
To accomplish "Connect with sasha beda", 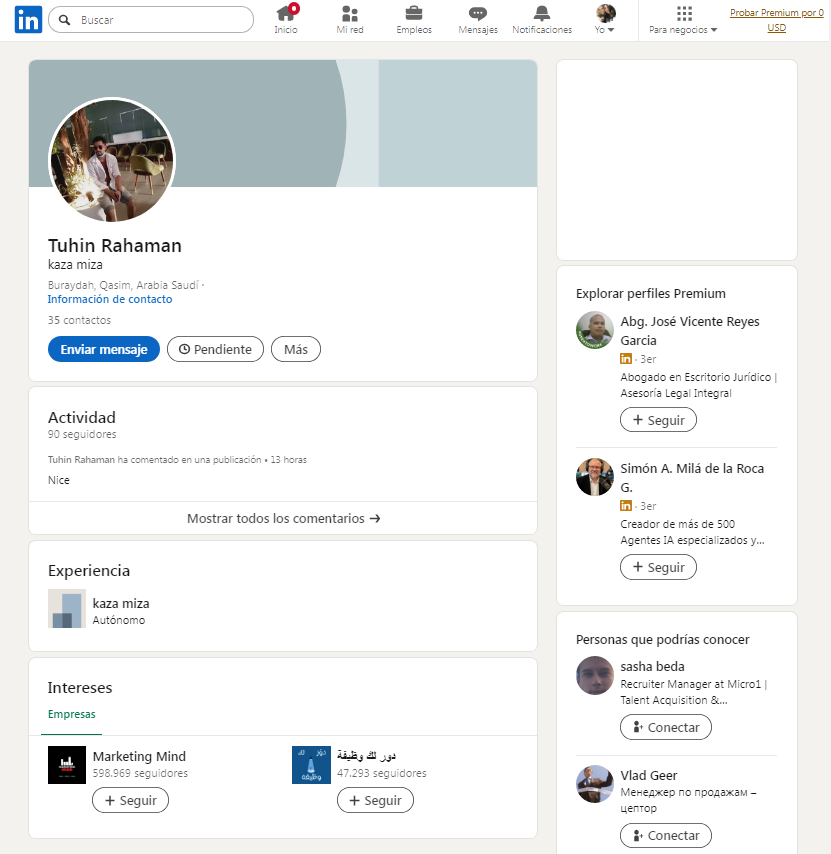I will (665, 727).
